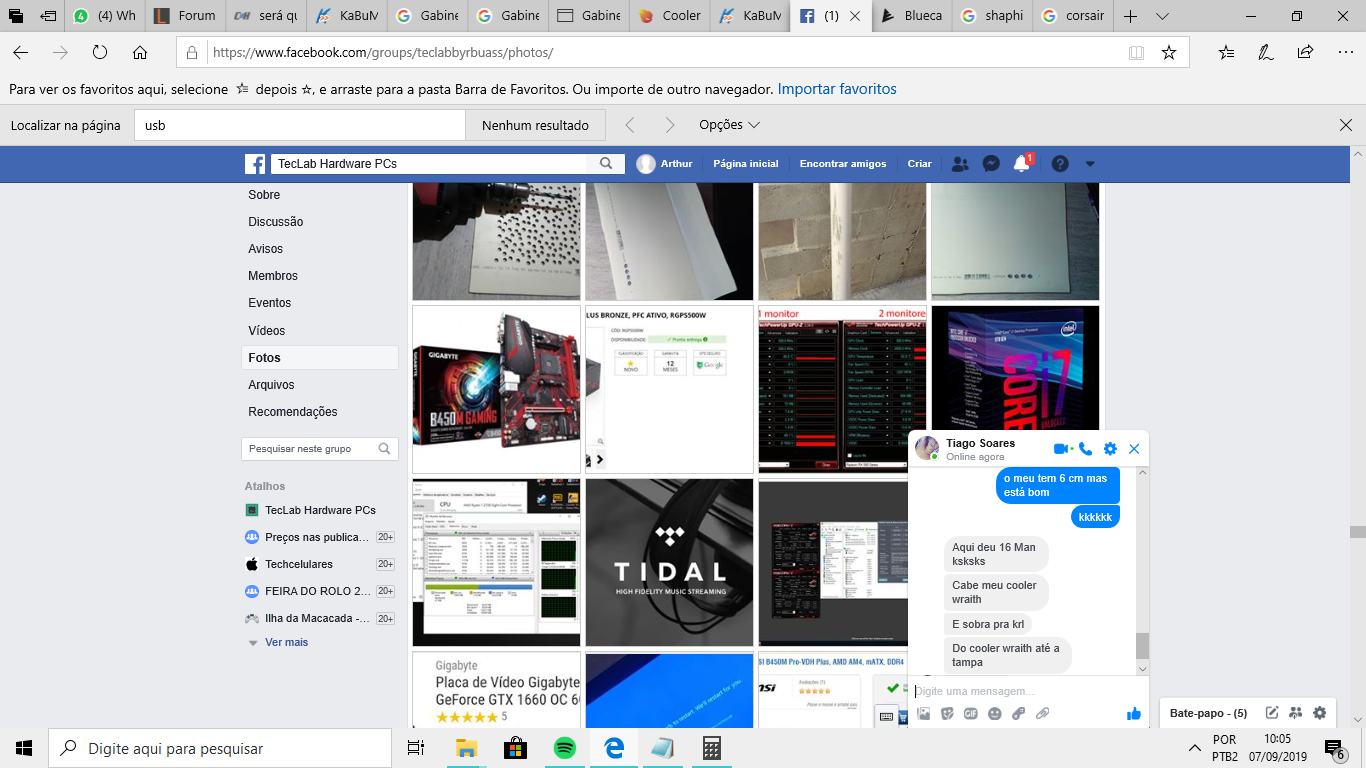This screenshot has height=768, width=1366.
Task: Open the Membros section of the group
Action: click(x=273, y=276)
